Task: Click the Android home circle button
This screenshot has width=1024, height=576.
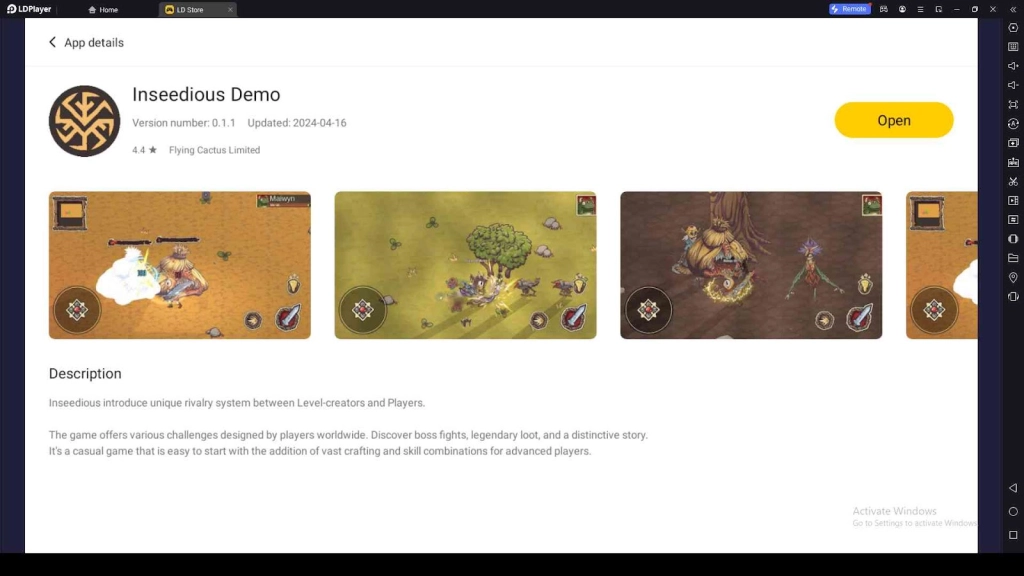Action: point(1013,511)
